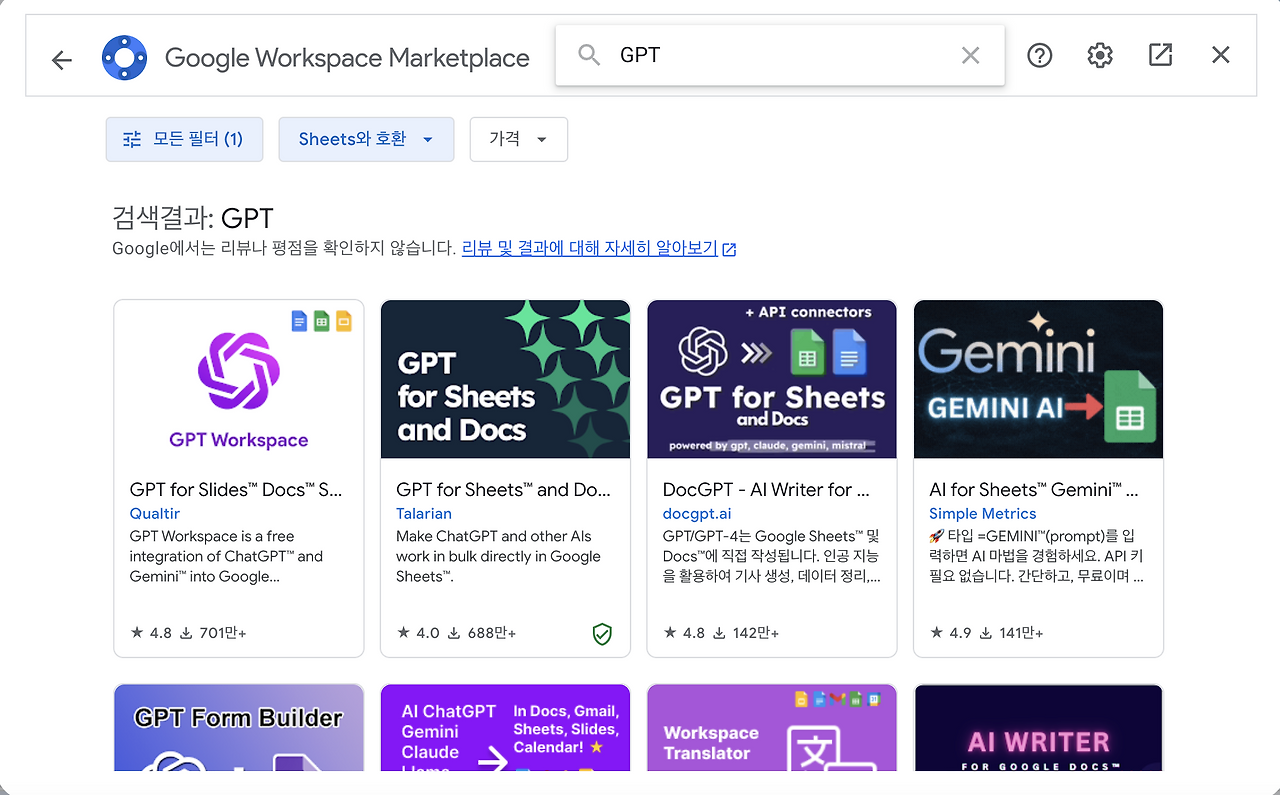The width and height of the screenshot is (1280, 795).
Task: Click the GPT Workspace description text
Action: (x=227, y=556)
